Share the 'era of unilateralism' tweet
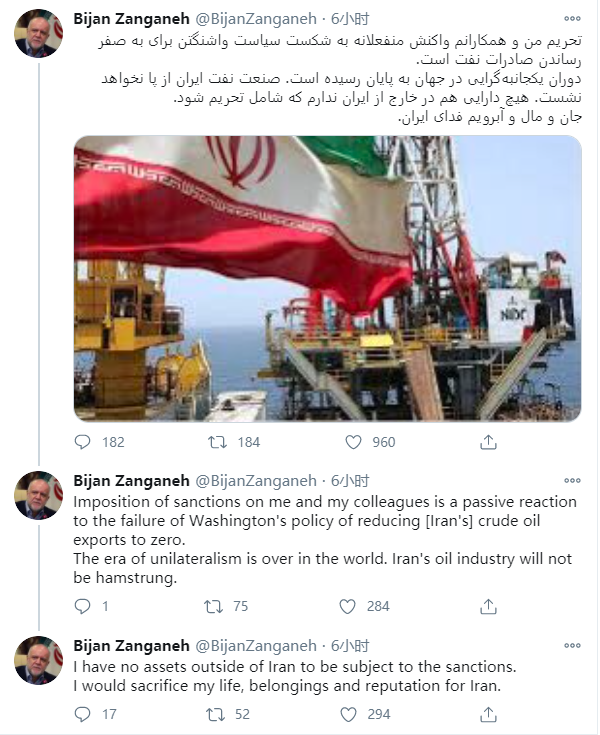This screenshot has height=735, width=600. click(x=488, y=606)
